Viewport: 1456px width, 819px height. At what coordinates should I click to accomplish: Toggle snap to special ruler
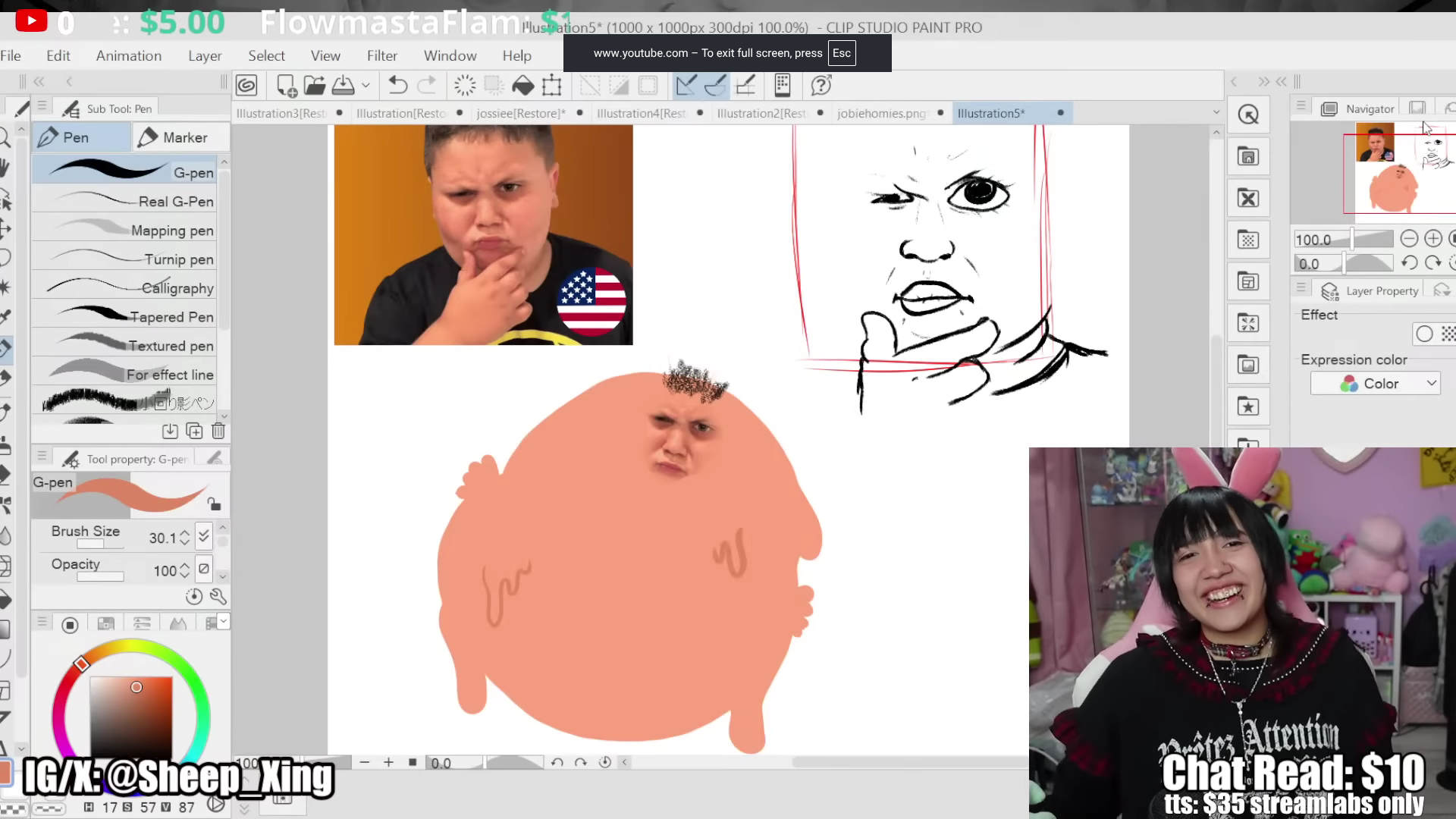coord(716,85)
